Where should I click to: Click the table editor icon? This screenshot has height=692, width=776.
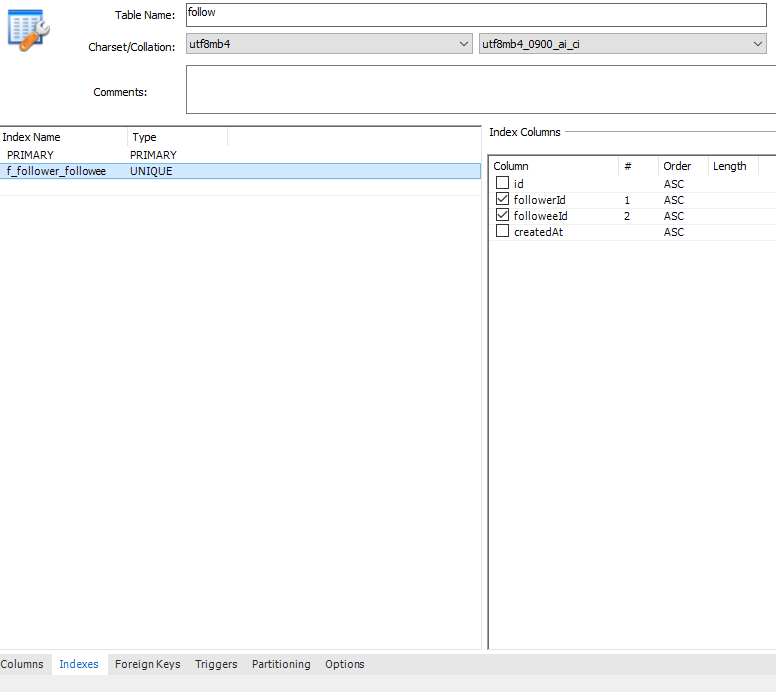pyautogui.click(x=28, y=30)
